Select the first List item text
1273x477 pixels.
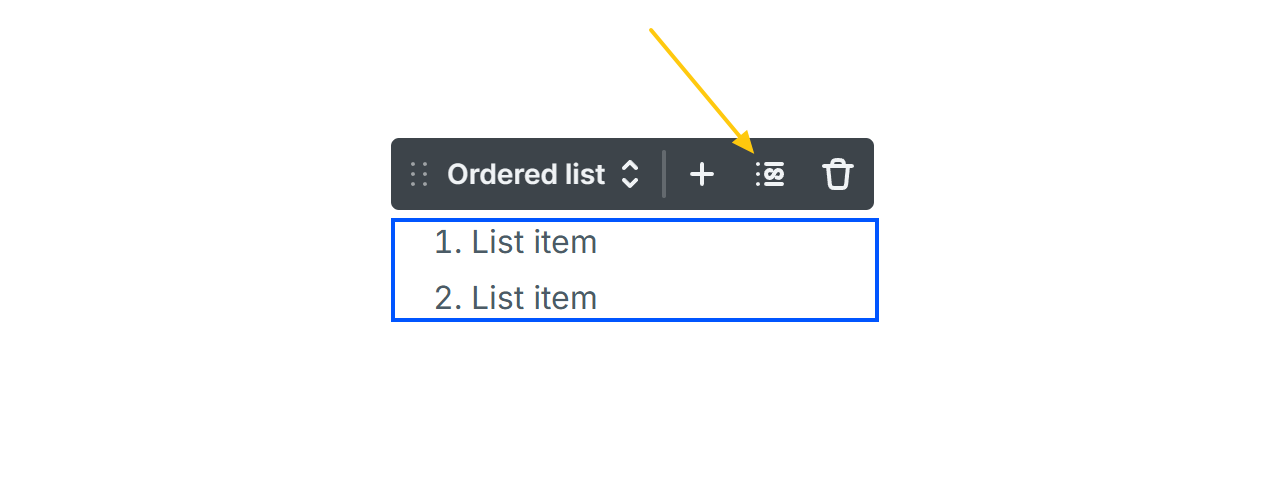(x=534, y=242)
